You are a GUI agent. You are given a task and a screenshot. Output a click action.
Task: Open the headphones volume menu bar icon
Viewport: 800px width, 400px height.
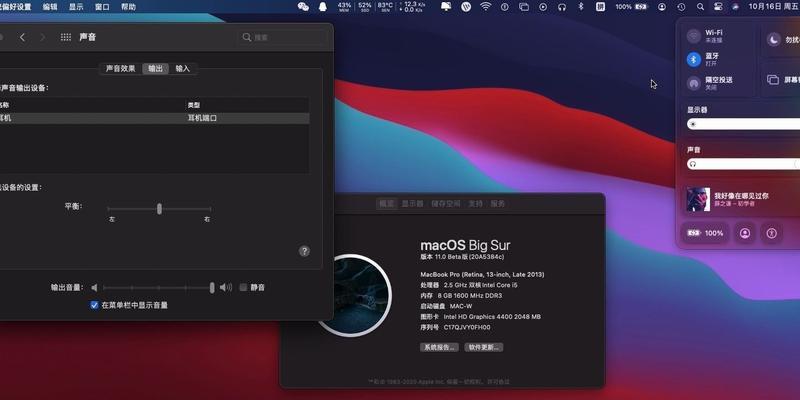(562, 7)
